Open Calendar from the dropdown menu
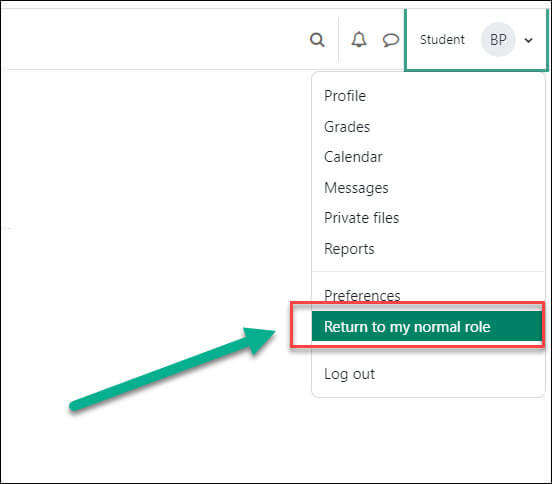This screenshot has height=484, width=552. (x=353, y=157)
